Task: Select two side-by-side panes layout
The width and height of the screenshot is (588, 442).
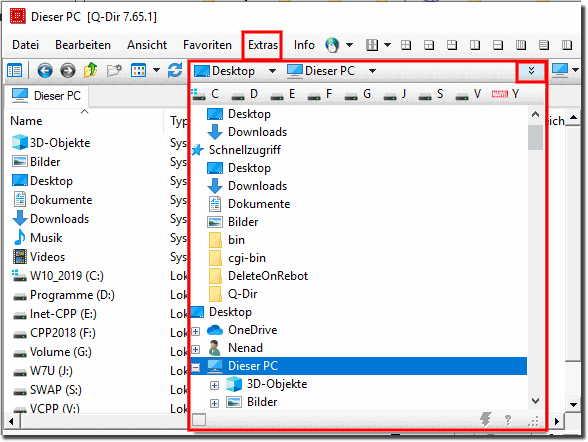Action: point(475,45)
